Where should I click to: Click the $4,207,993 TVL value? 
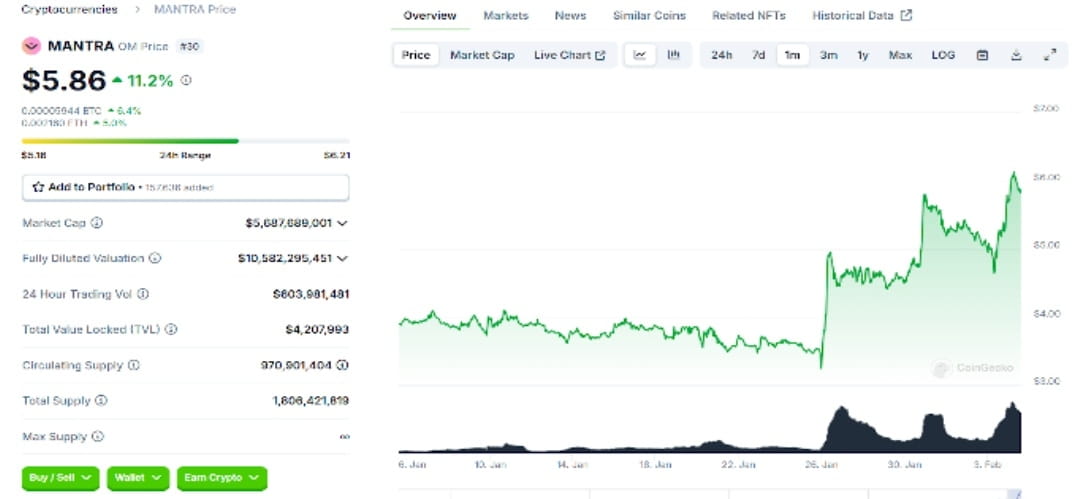point(317,329)
